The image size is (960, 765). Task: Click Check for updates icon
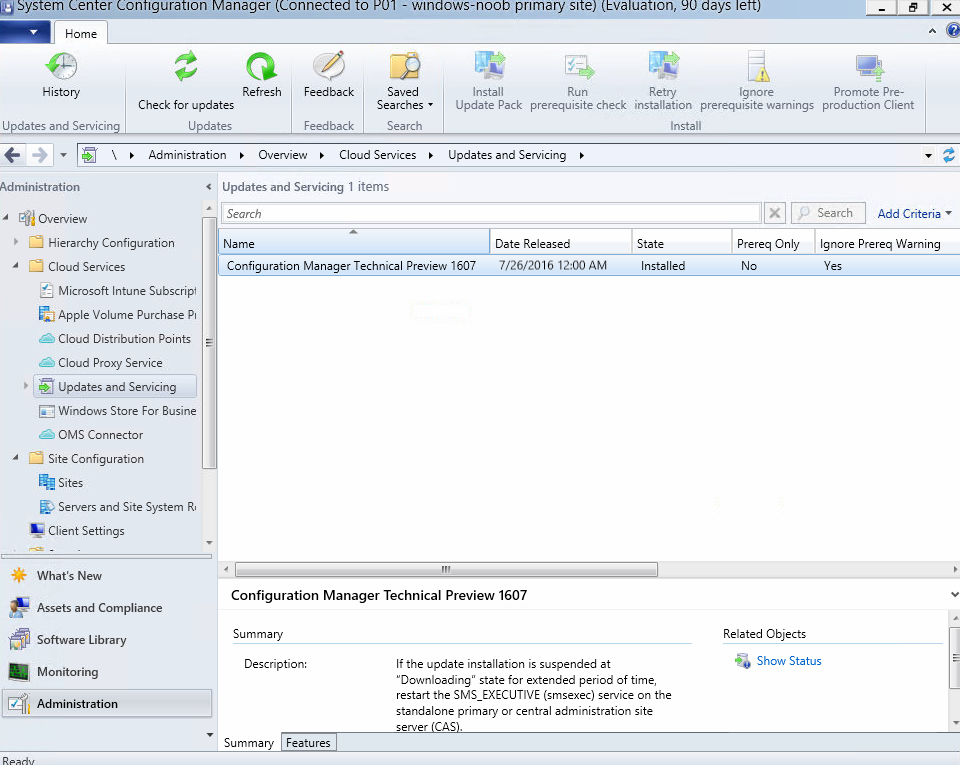pos(186,66)
